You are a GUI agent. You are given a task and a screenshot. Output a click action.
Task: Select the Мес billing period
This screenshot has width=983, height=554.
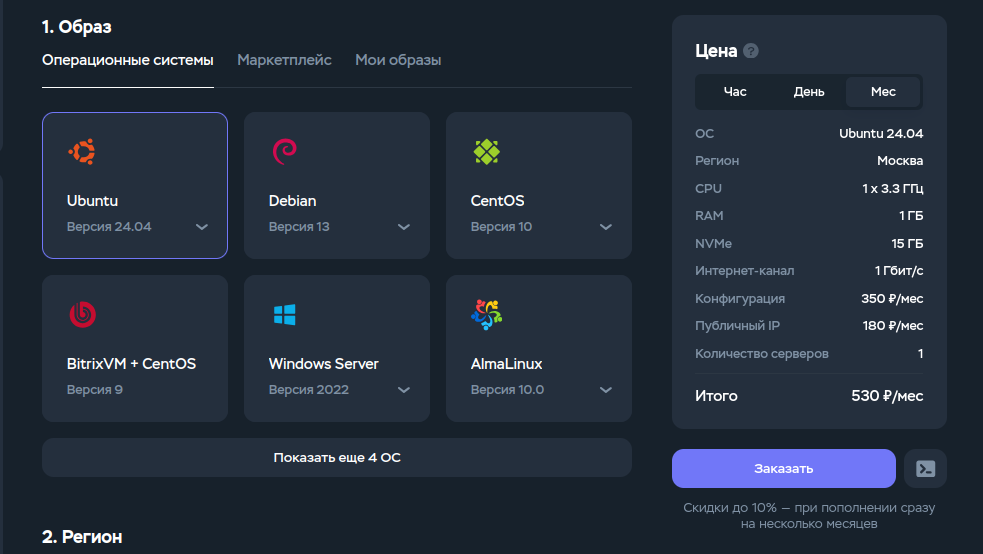point(883,92)
